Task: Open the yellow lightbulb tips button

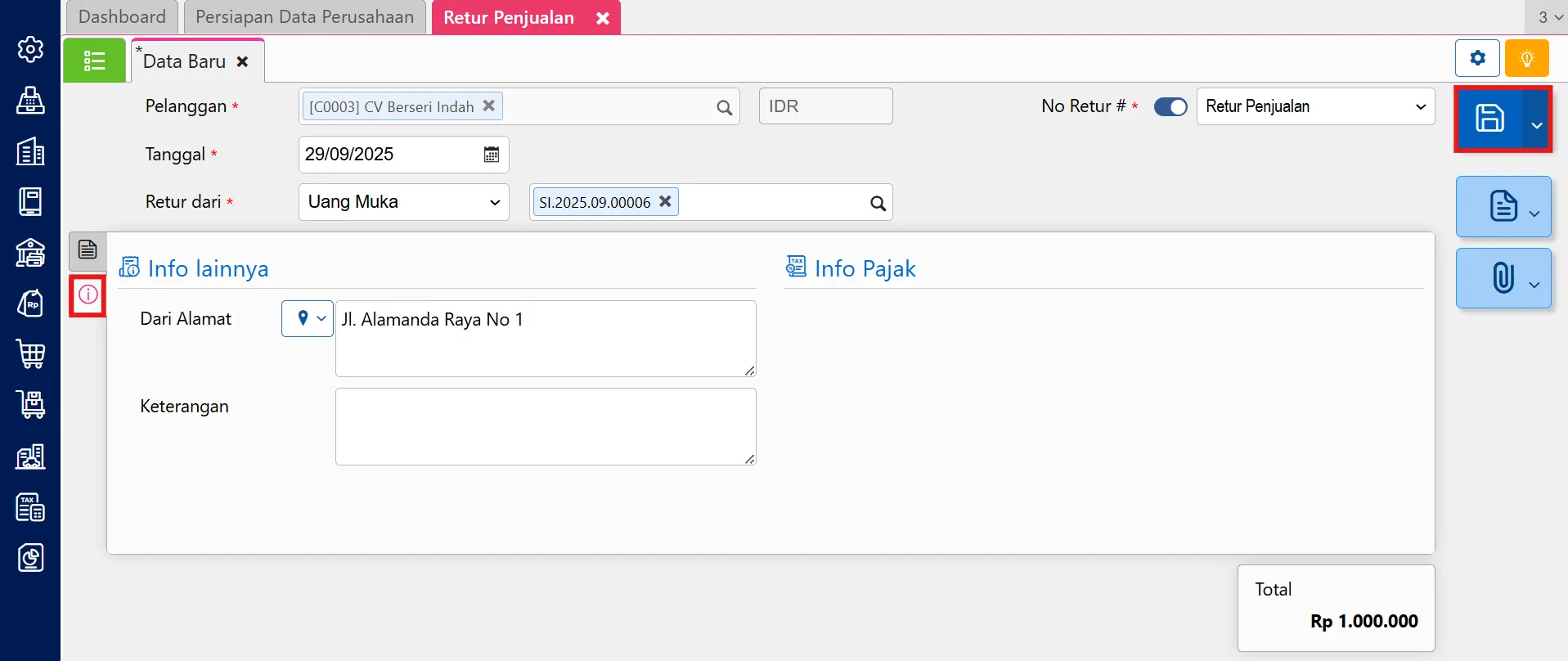Action: (1526, 59)
